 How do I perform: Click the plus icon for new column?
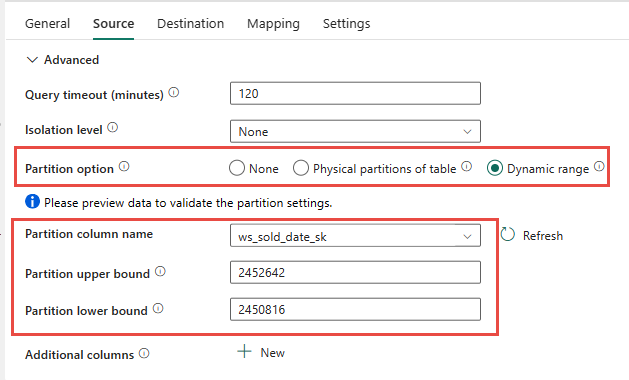coord(244,352)
